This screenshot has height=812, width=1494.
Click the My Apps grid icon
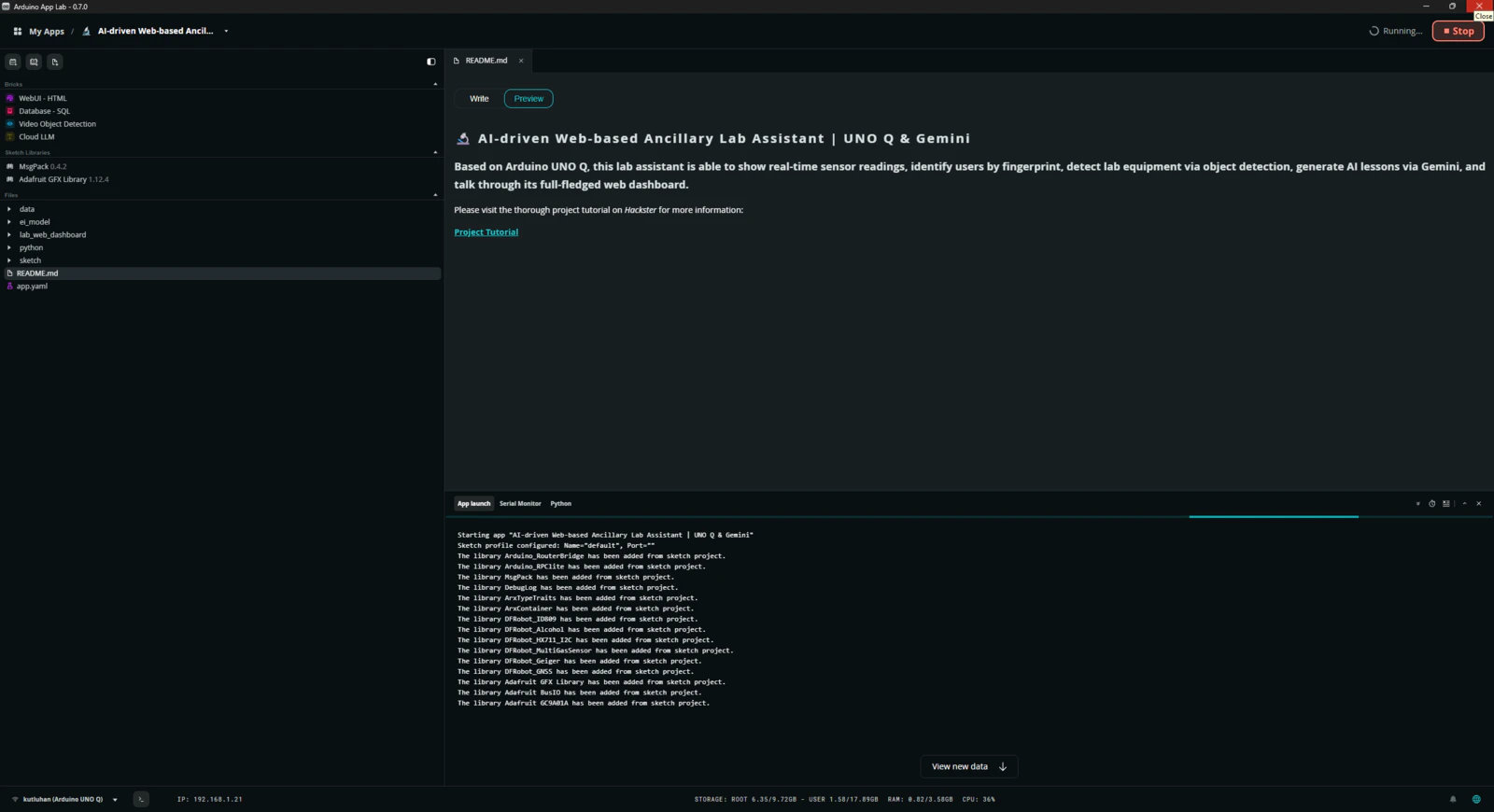click(18, 31)
